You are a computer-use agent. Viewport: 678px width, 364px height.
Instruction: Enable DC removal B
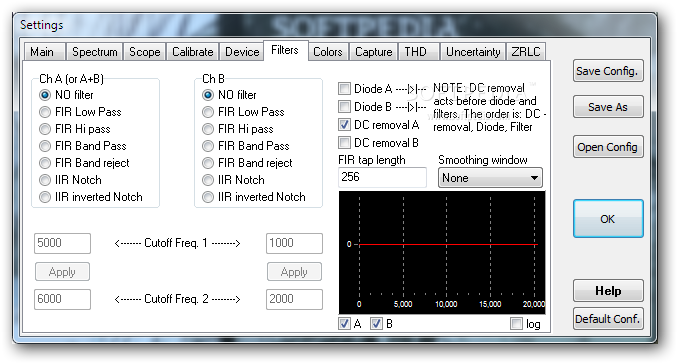[x=344, y=143]
